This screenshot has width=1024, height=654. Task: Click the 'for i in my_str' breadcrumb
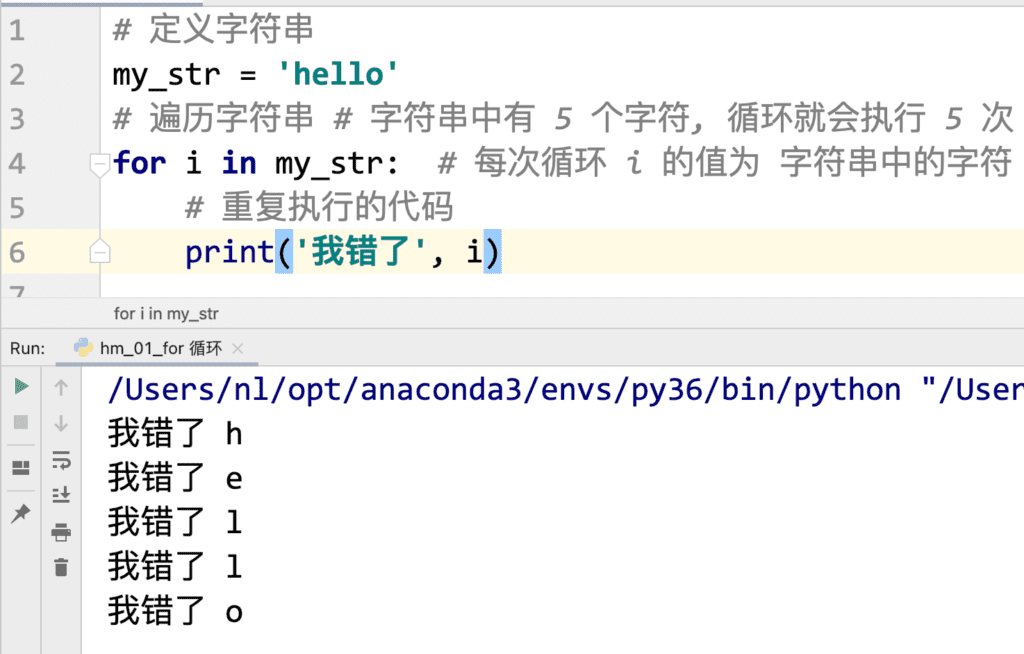click(x=166, y=314)
